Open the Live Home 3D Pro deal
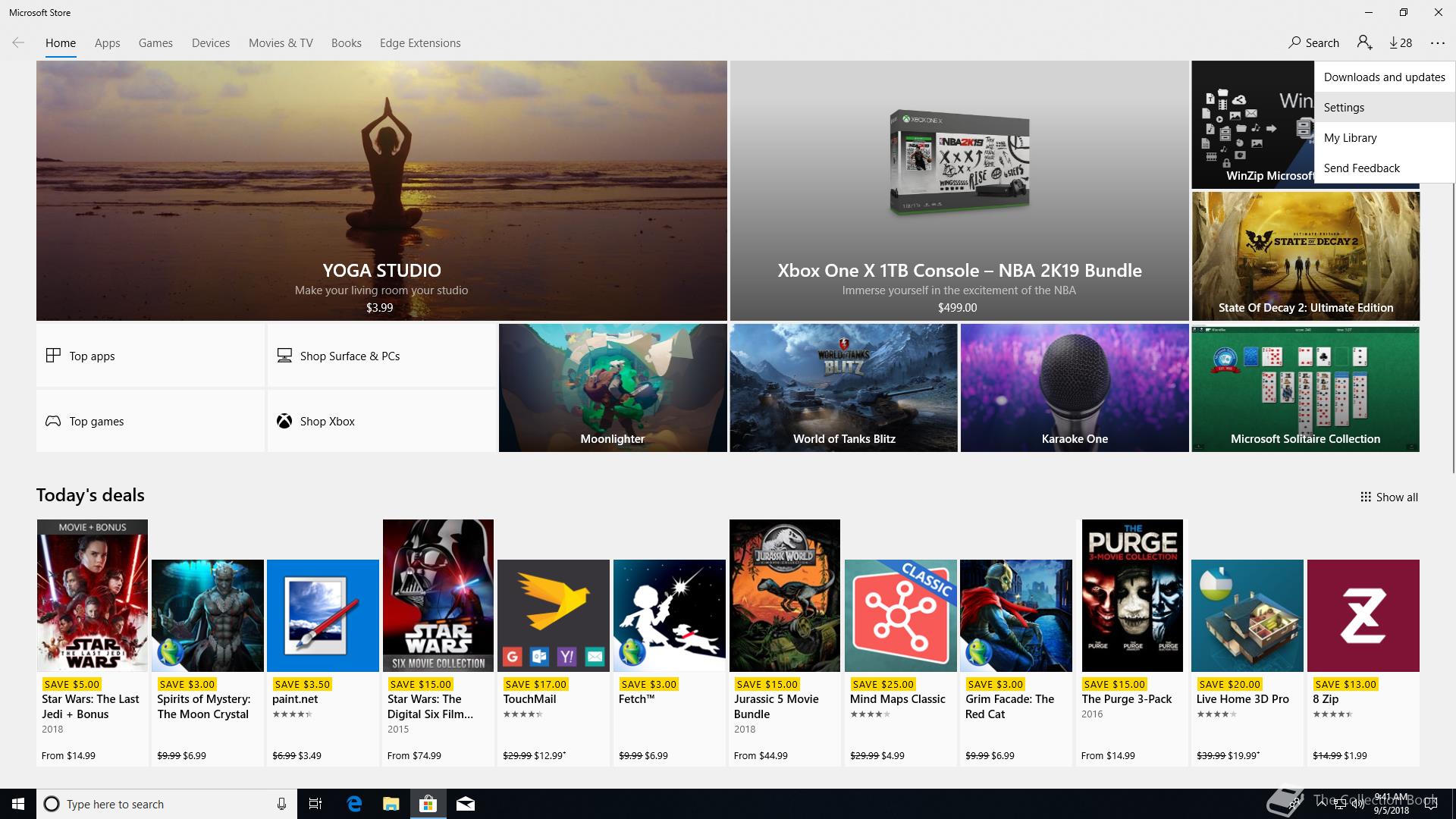Image resolution: width=1456 pixels, height=819 pixels. coord(1247,662)
